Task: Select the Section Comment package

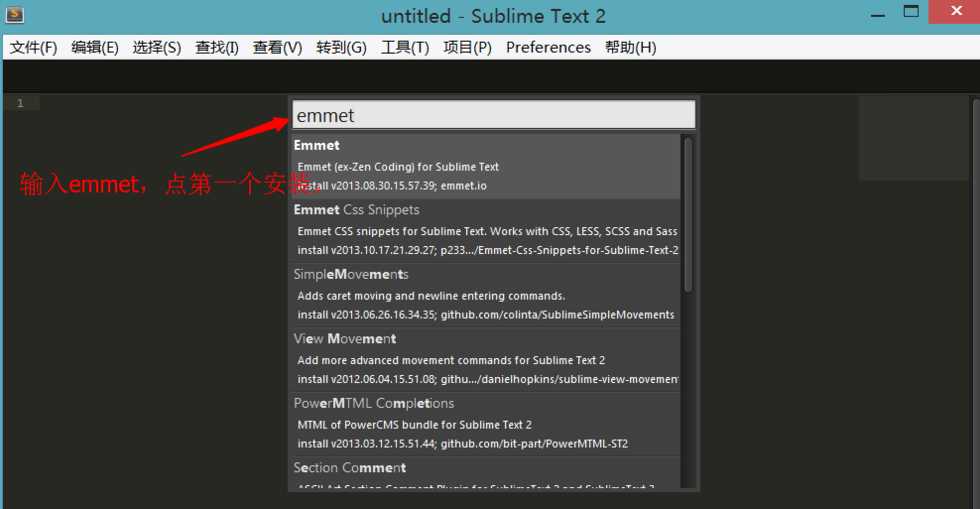Action: 486,473
